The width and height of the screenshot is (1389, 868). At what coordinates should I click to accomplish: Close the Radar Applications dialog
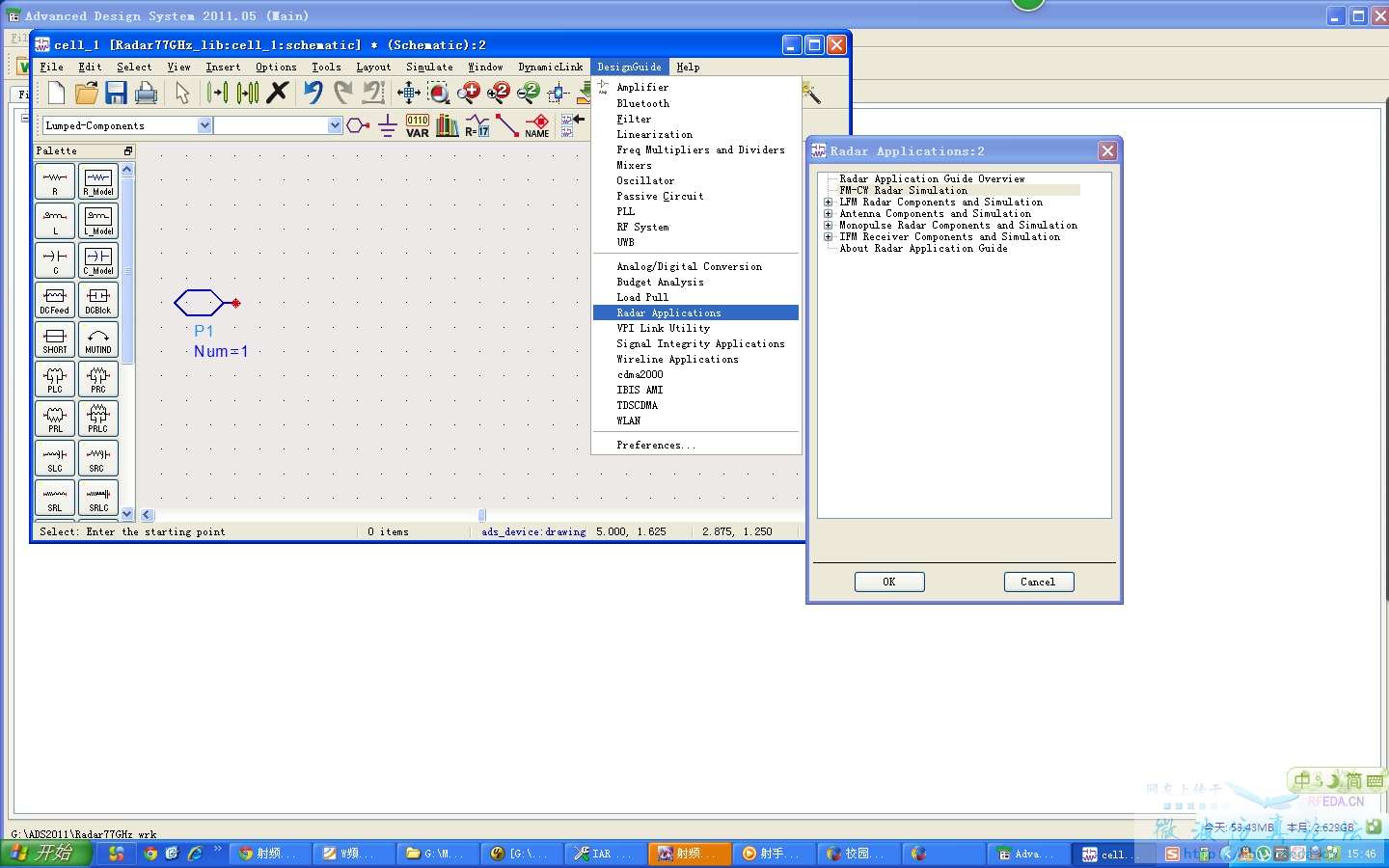pos(1107,150)
